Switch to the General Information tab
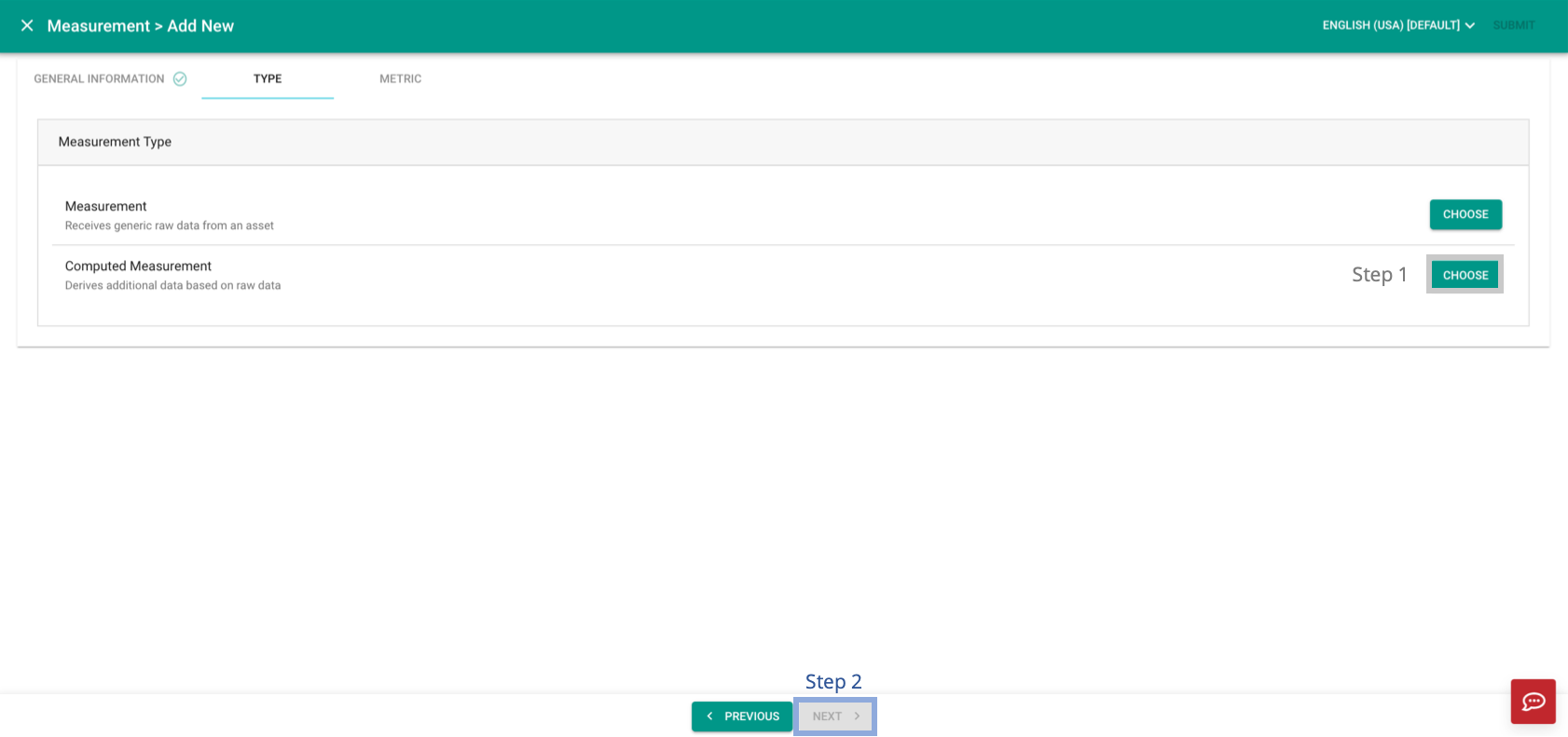Viewport: 1568px width, 737px height. (110, 79)
